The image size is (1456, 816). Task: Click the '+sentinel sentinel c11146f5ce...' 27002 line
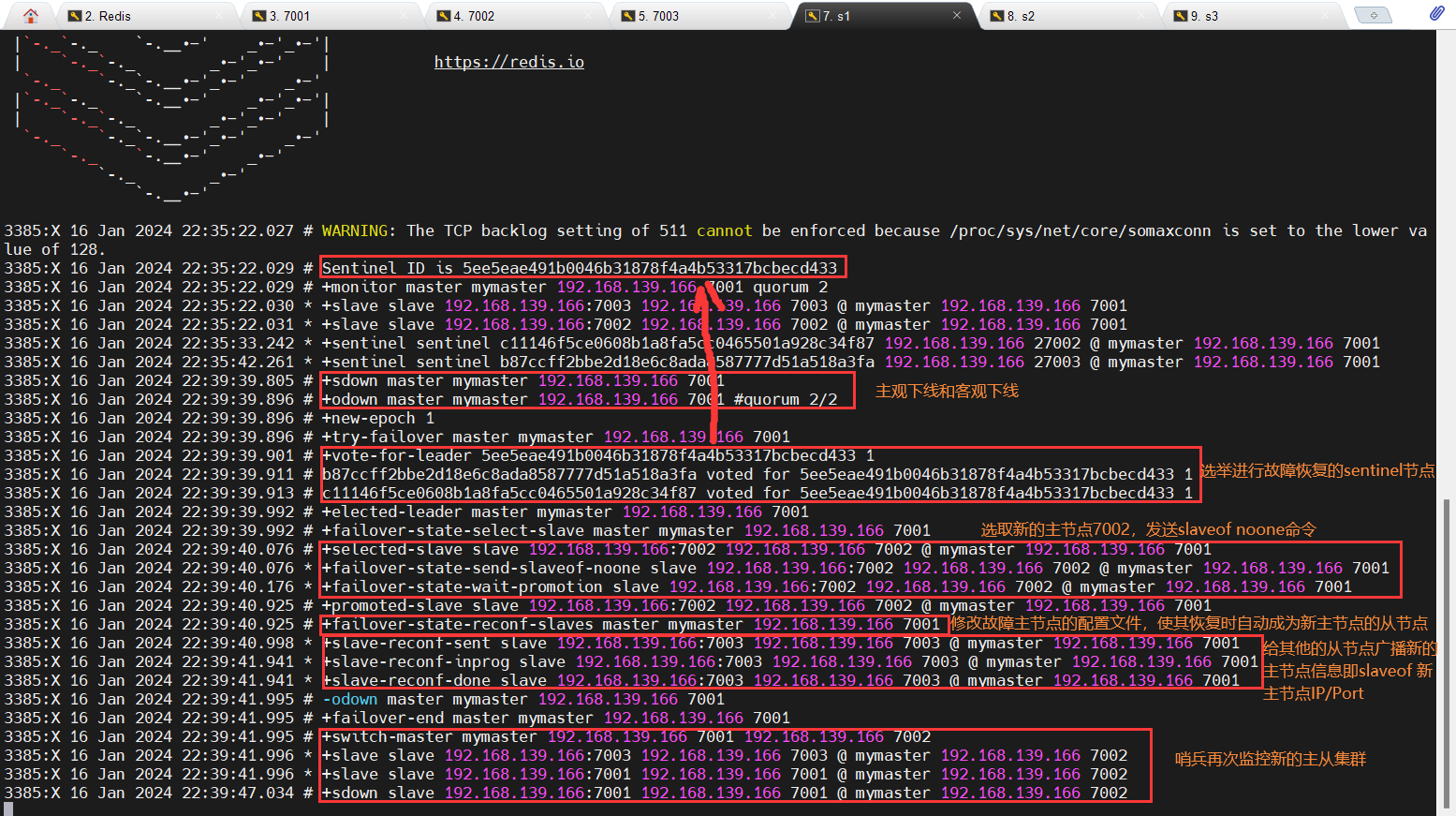(851, 343)
